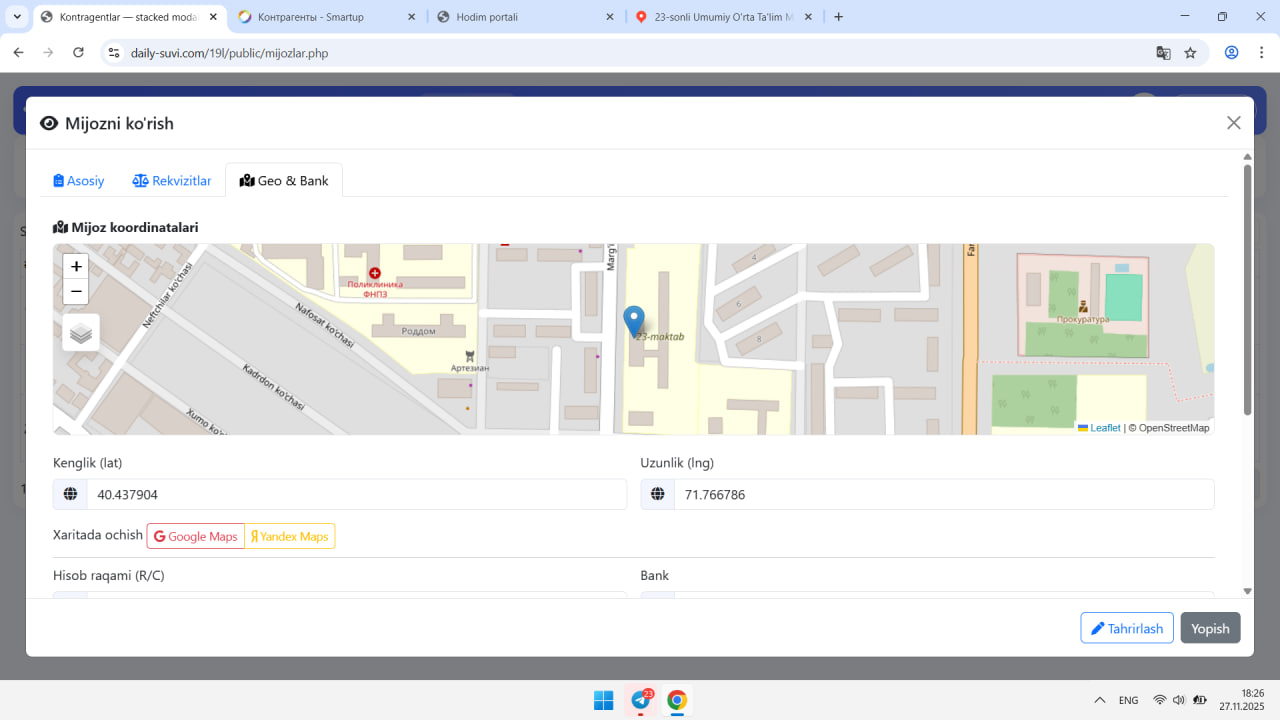Reload the current page

pyautogui.click(x=78, y=53)
